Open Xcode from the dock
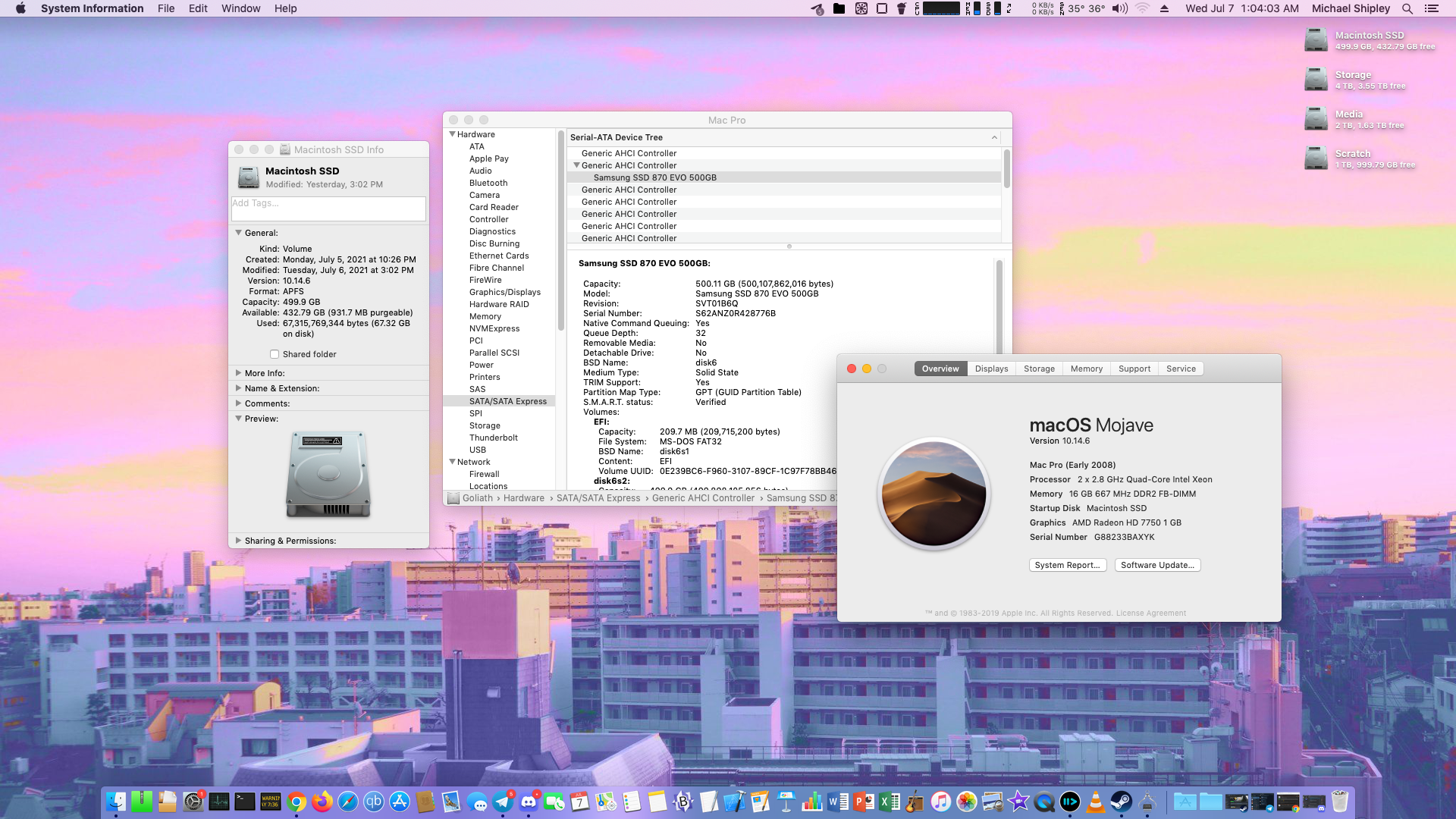The width and height of the screenshot is (1456, 819). point(735,802)
